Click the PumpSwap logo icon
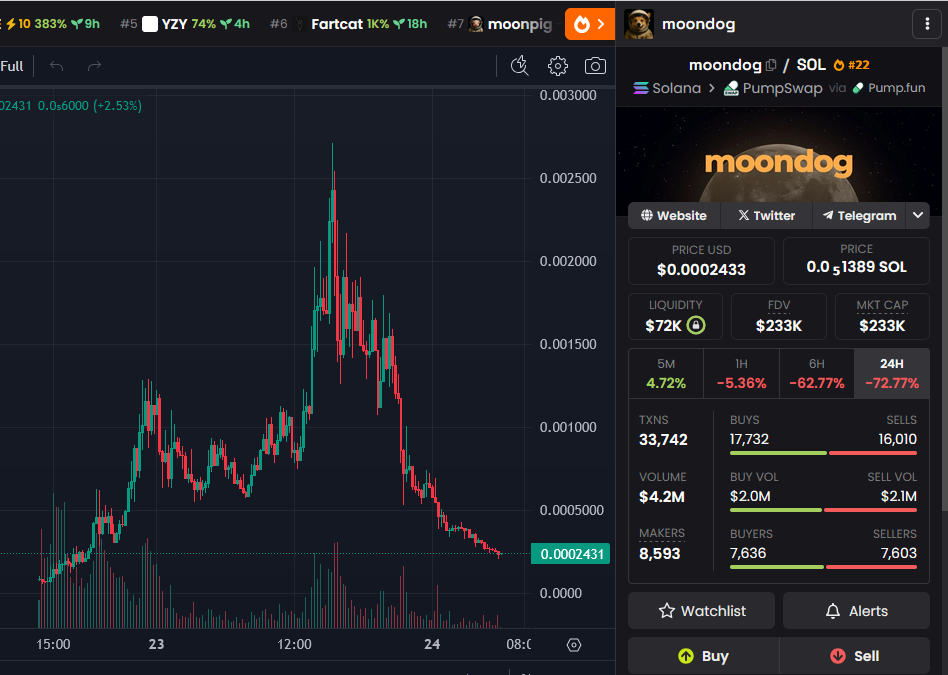This screenshot has height=675, width=948. (x=731, y=88)
